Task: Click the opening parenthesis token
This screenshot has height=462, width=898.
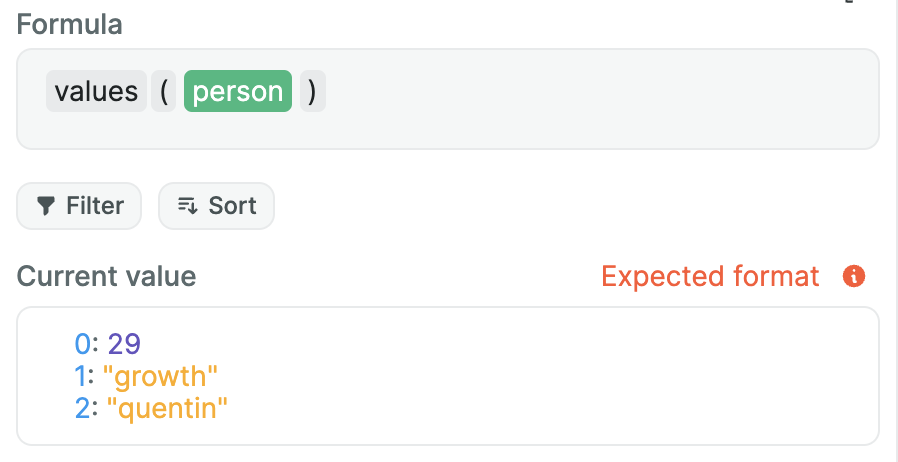Action: (x=164, y=92)
